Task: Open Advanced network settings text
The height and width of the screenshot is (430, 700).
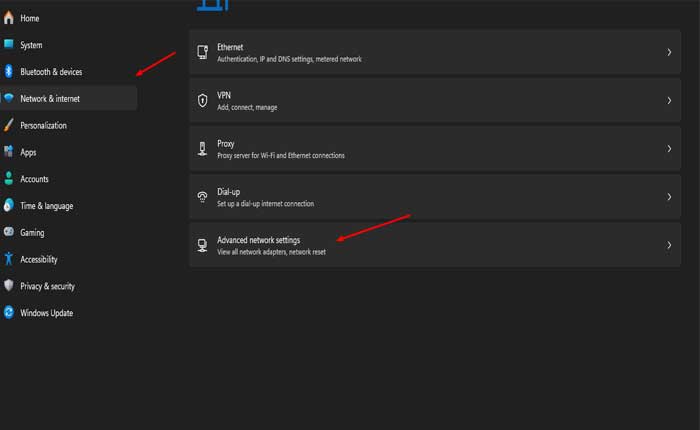Action: click(258, 240)
